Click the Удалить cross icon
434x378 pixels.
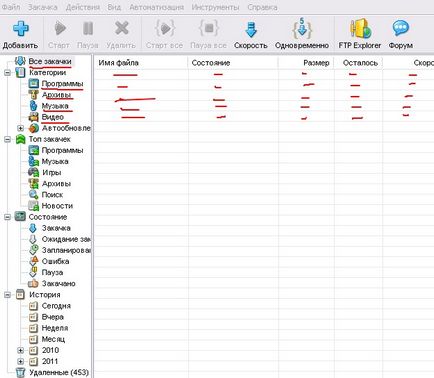(x=122, y=28)
